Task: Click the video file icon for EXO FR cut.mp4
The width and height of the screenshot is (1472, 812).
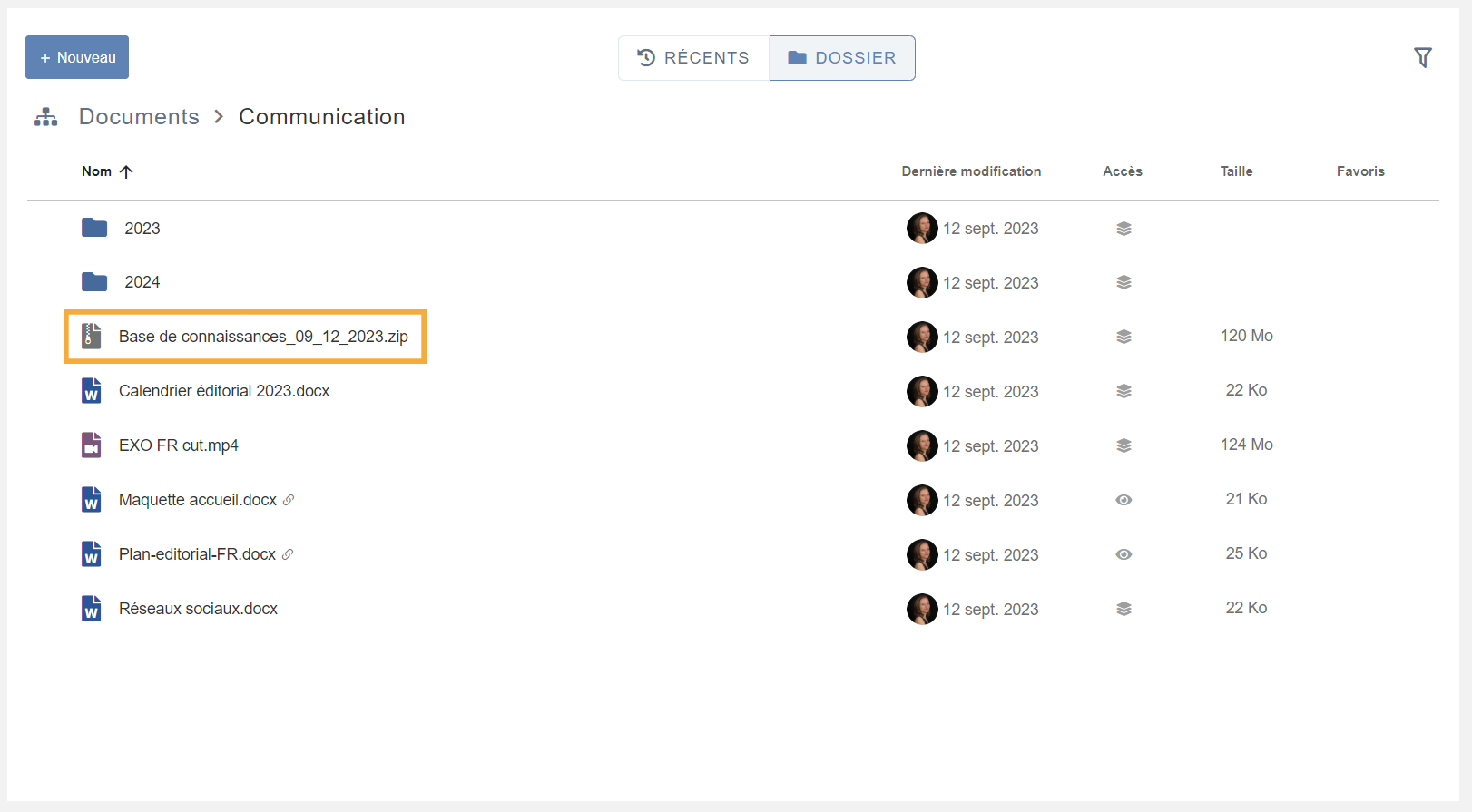Action: coord(91,445)
